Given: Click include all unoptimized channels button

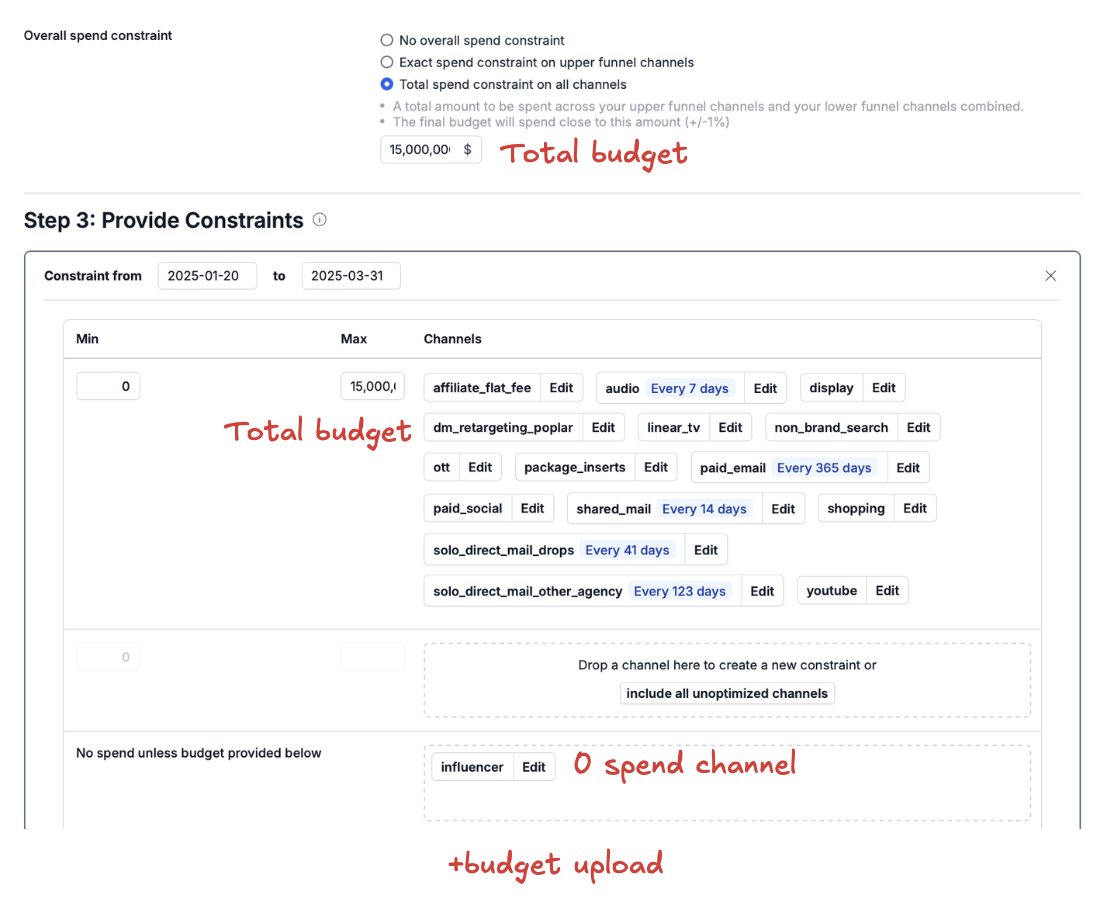Looking at the screenshot, I should (x=727, y=693).
